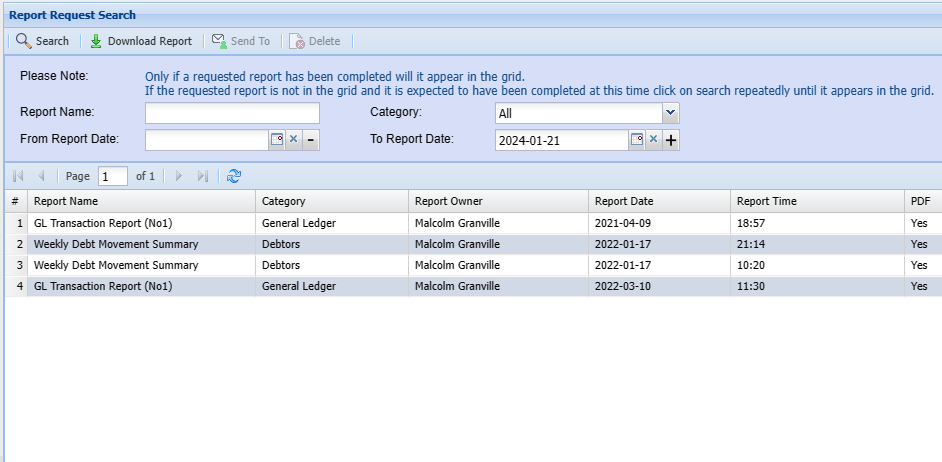Click Download Report in the toolbar
The image size is (942, 462).
(141, 41)
